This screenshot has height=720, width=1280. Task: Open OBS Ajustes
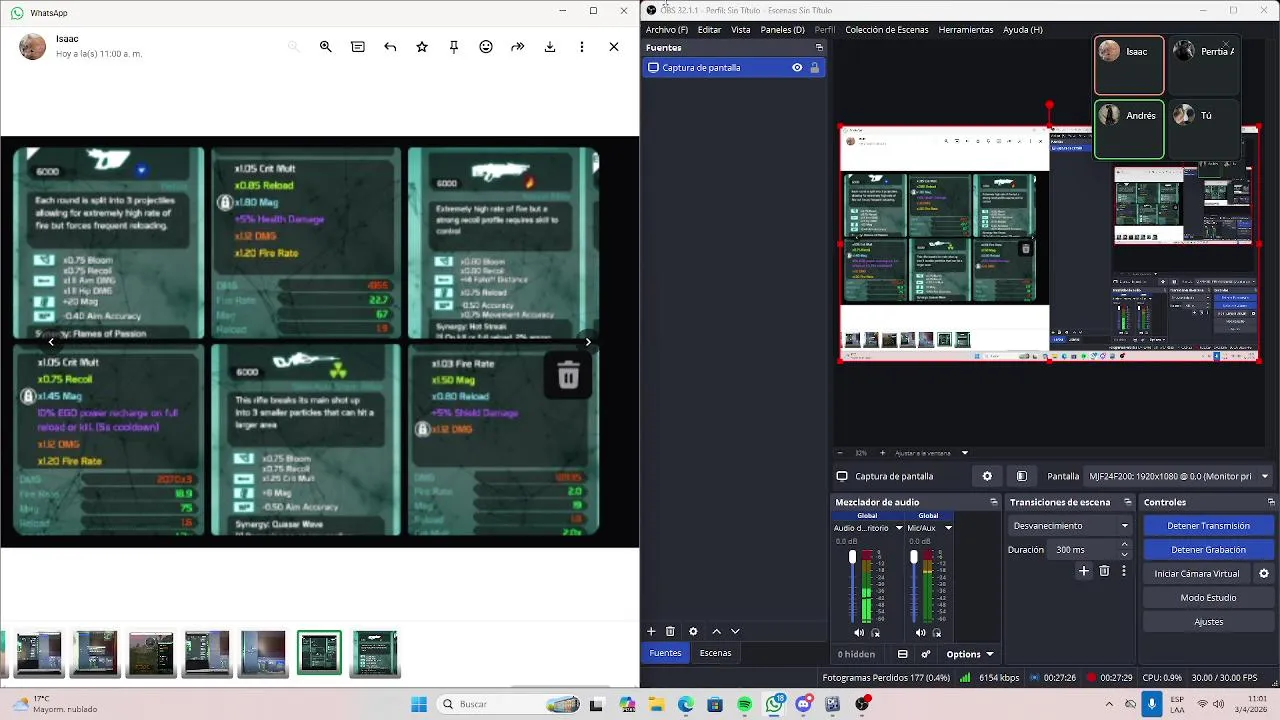click(1208, 622)
